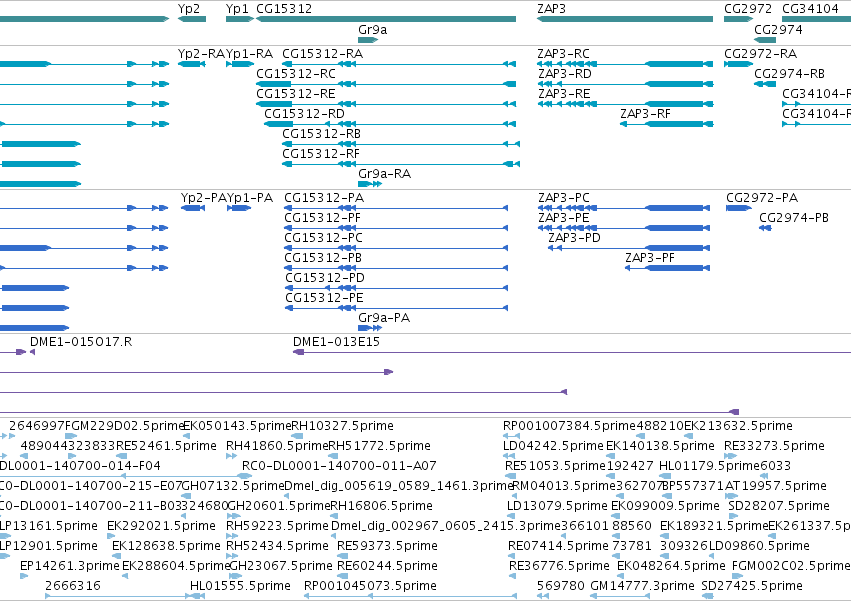Select RP001007384.5prime feature

[569, 426]
